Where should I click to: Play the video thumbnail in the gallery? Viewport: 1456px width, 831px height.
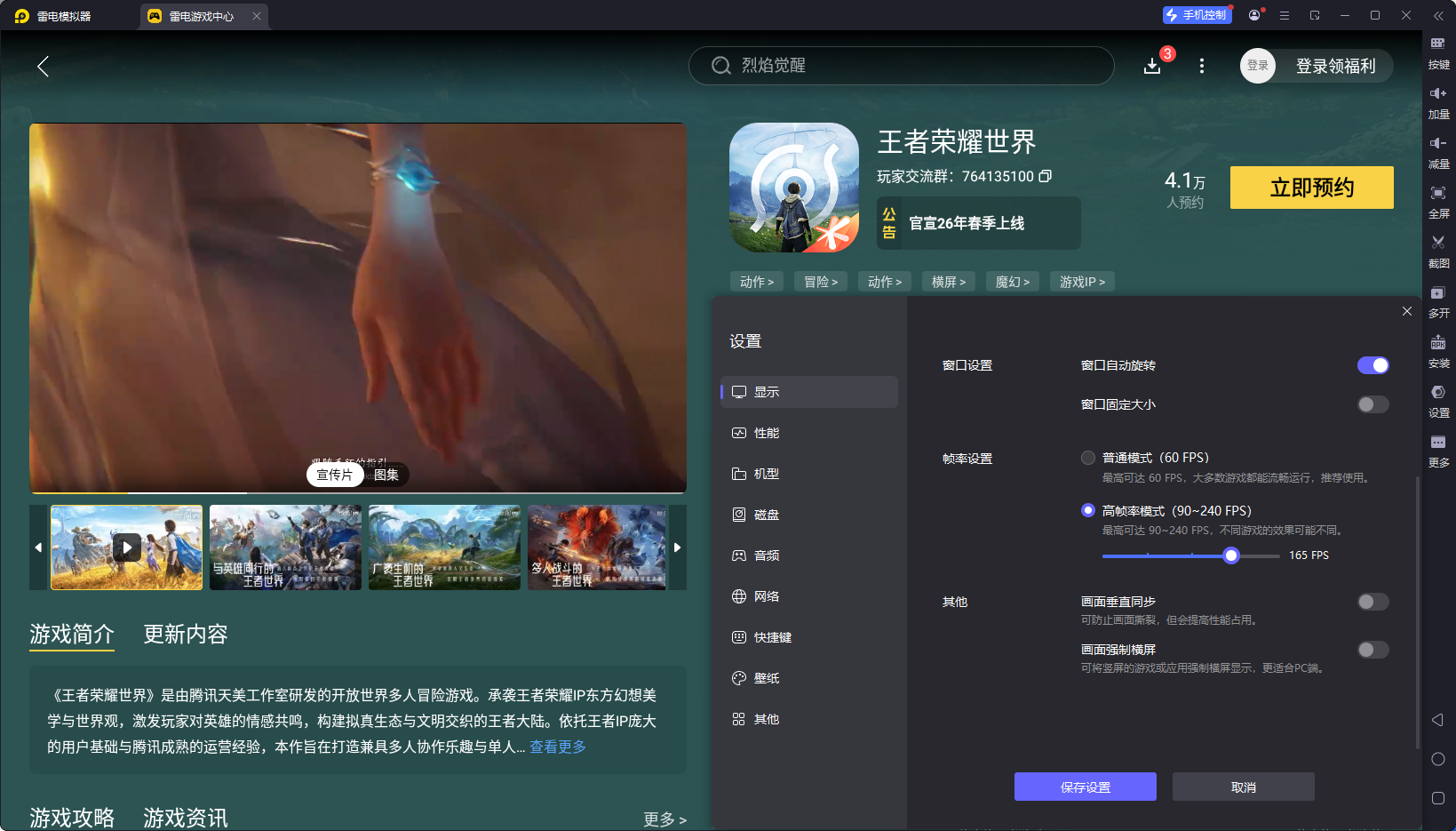[x=126, y=547]
